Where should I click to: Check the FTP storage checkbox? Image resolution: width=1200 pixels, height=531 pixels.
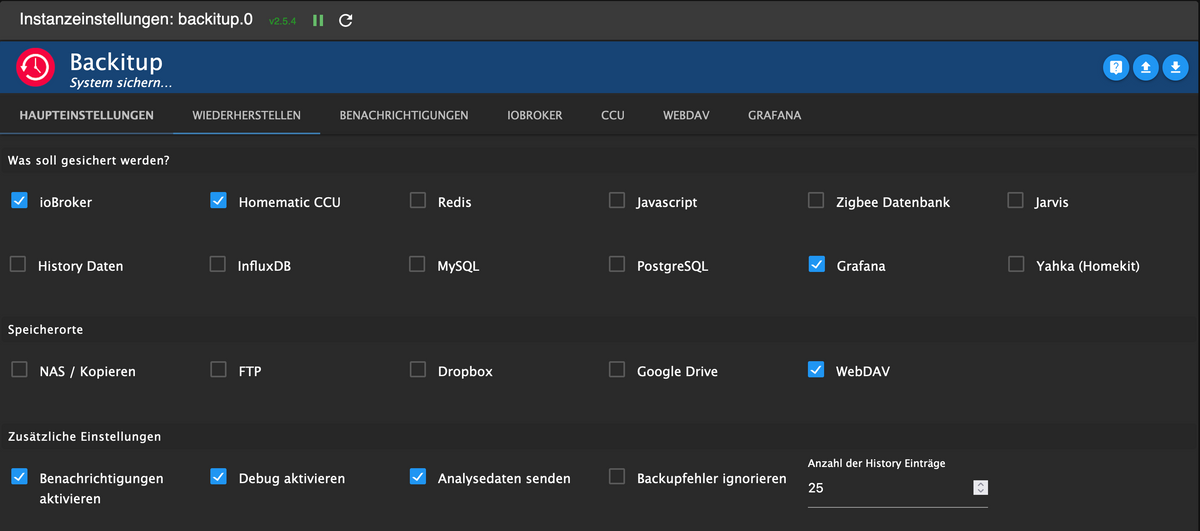click(218, 370)
